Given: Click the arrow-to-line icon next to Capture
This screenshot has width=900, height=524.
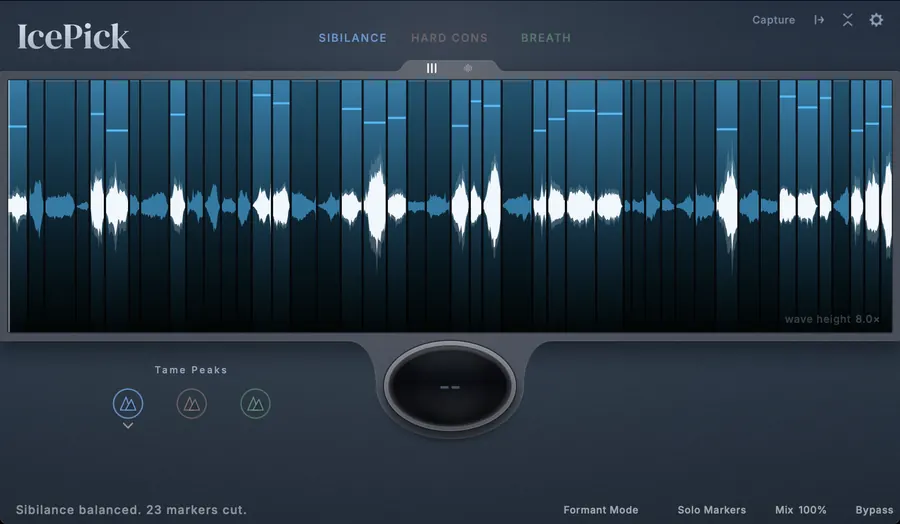Looking at the screenshot, I should tap(819, 20).
